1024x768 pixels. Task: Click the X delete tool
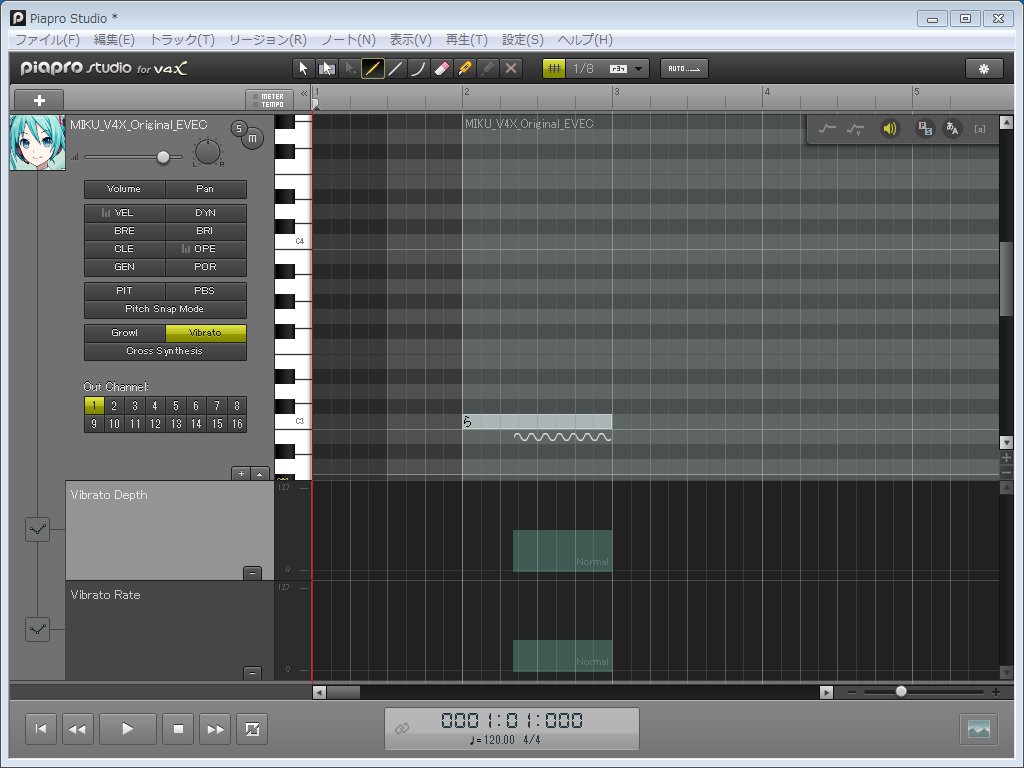[x=511, y=68]
